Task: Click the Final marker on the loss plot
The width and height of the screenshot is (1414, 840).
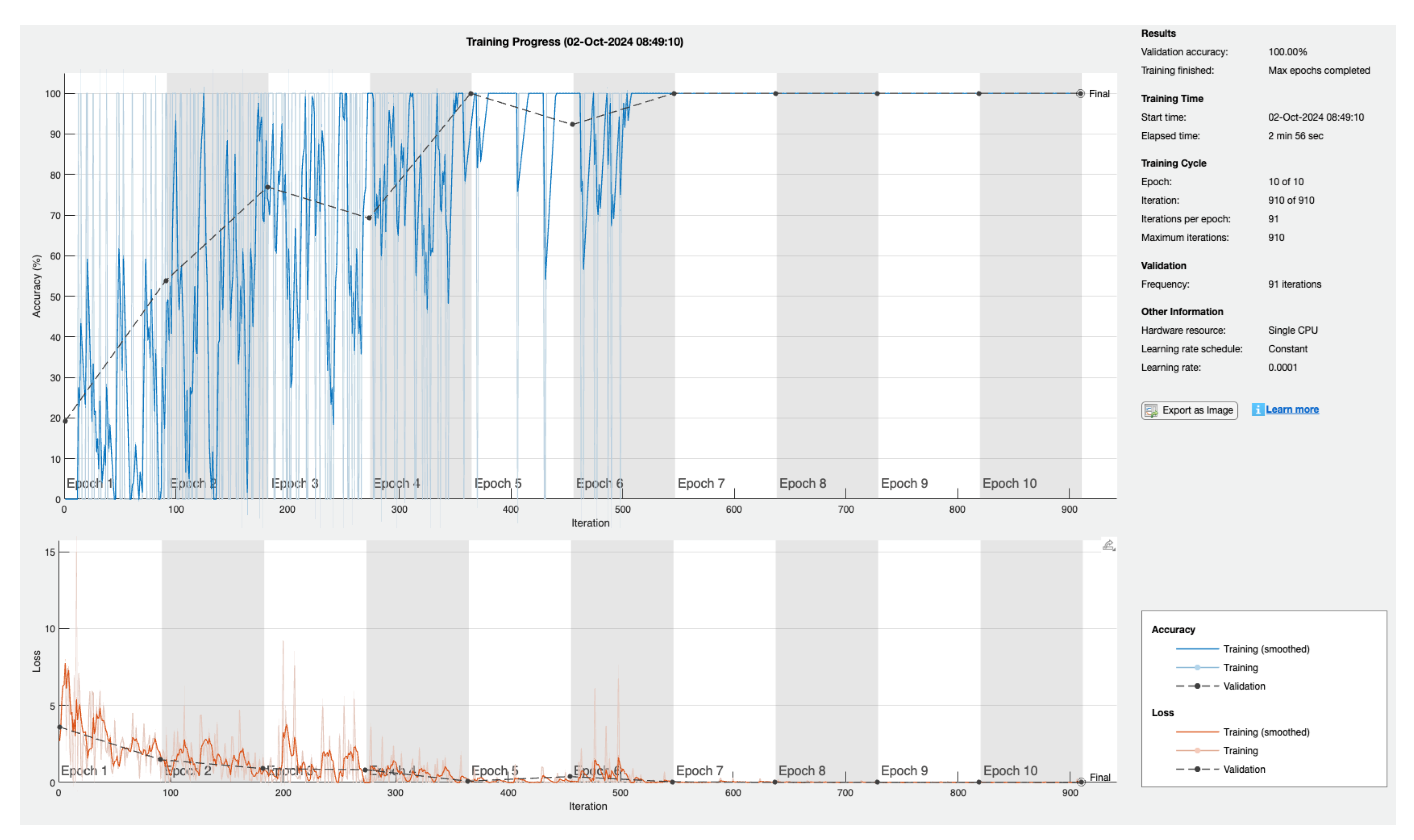Action: tap(1080, 782)
